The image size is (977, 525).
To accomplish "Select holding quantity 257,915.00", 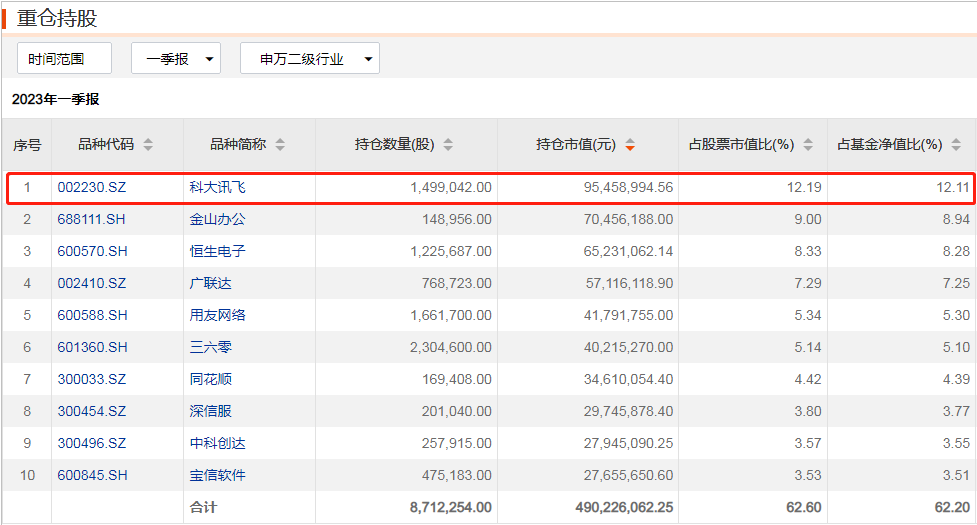I will (x=457, y=443).
